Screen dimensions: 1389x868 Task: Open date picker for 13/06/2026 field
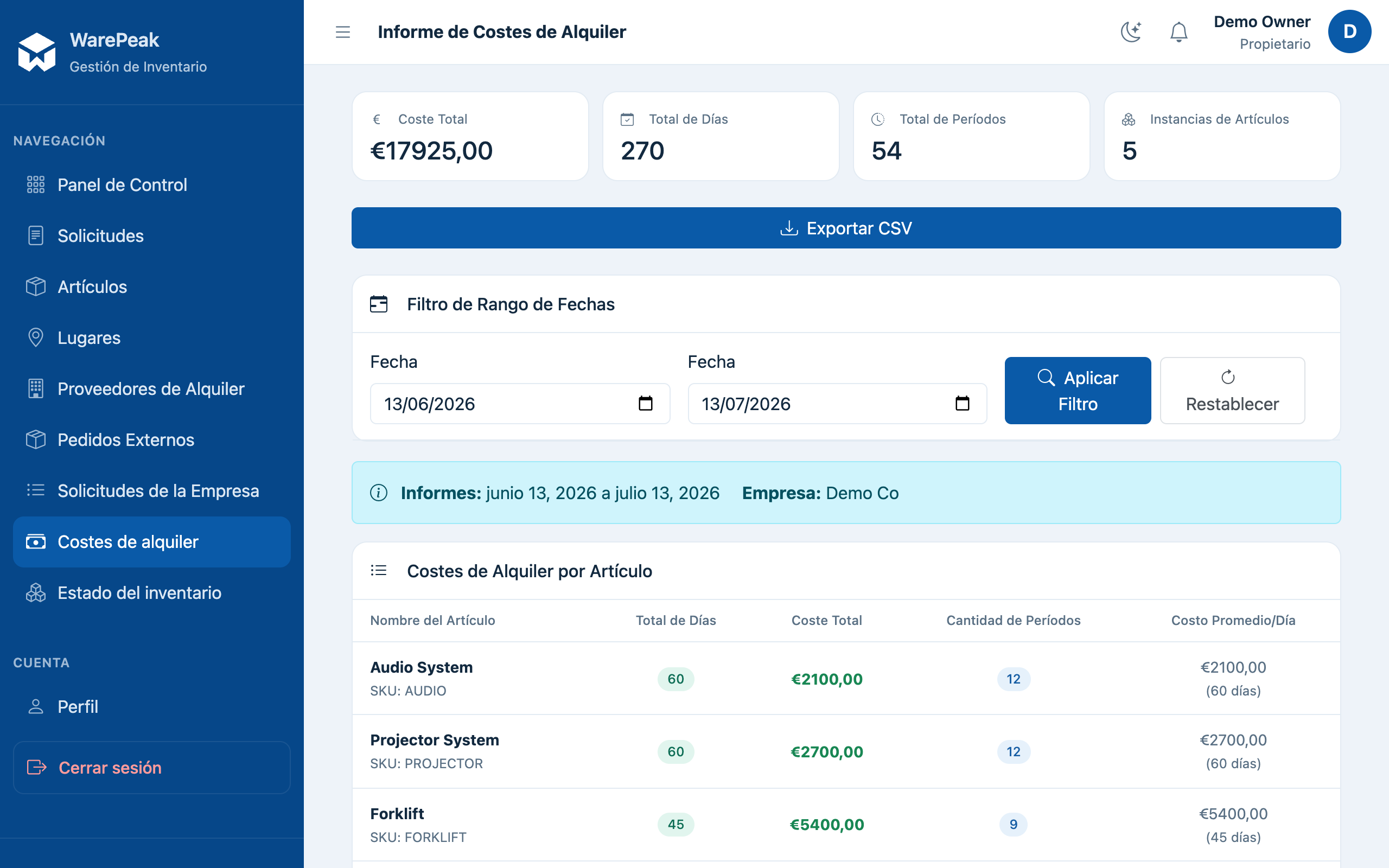(646, 404)
